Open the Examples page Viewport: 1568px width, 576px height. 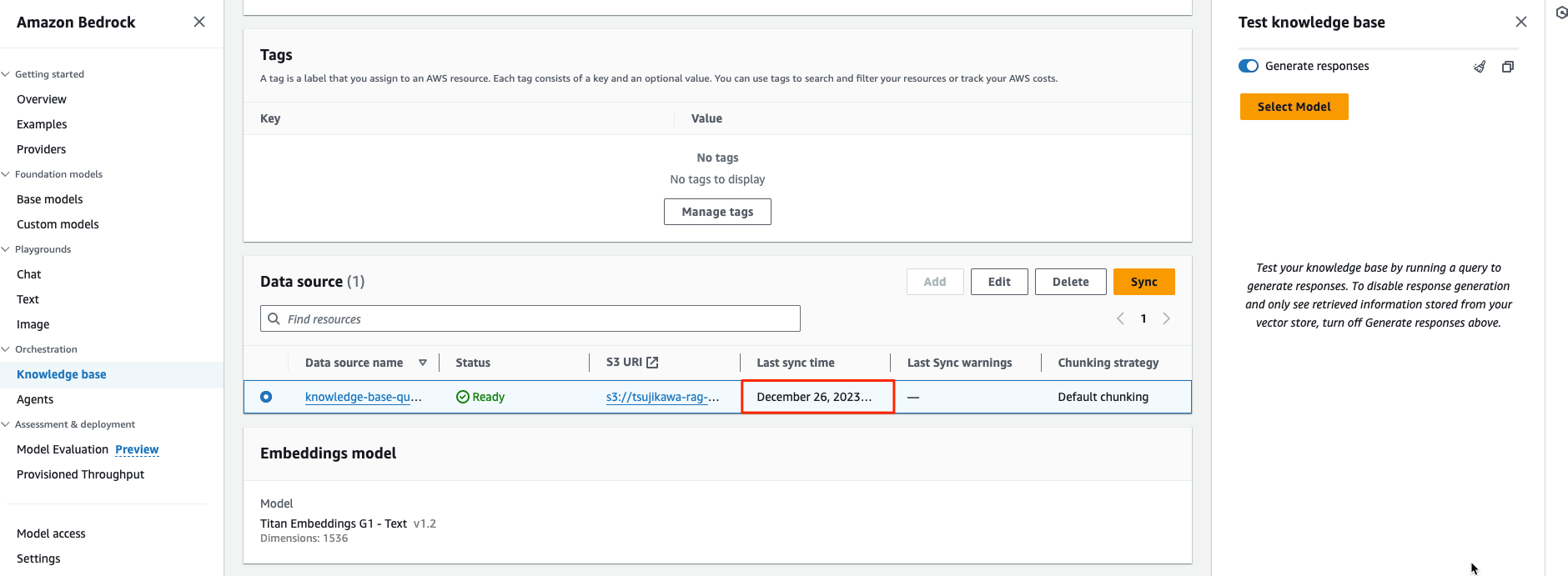pos(42,124)
